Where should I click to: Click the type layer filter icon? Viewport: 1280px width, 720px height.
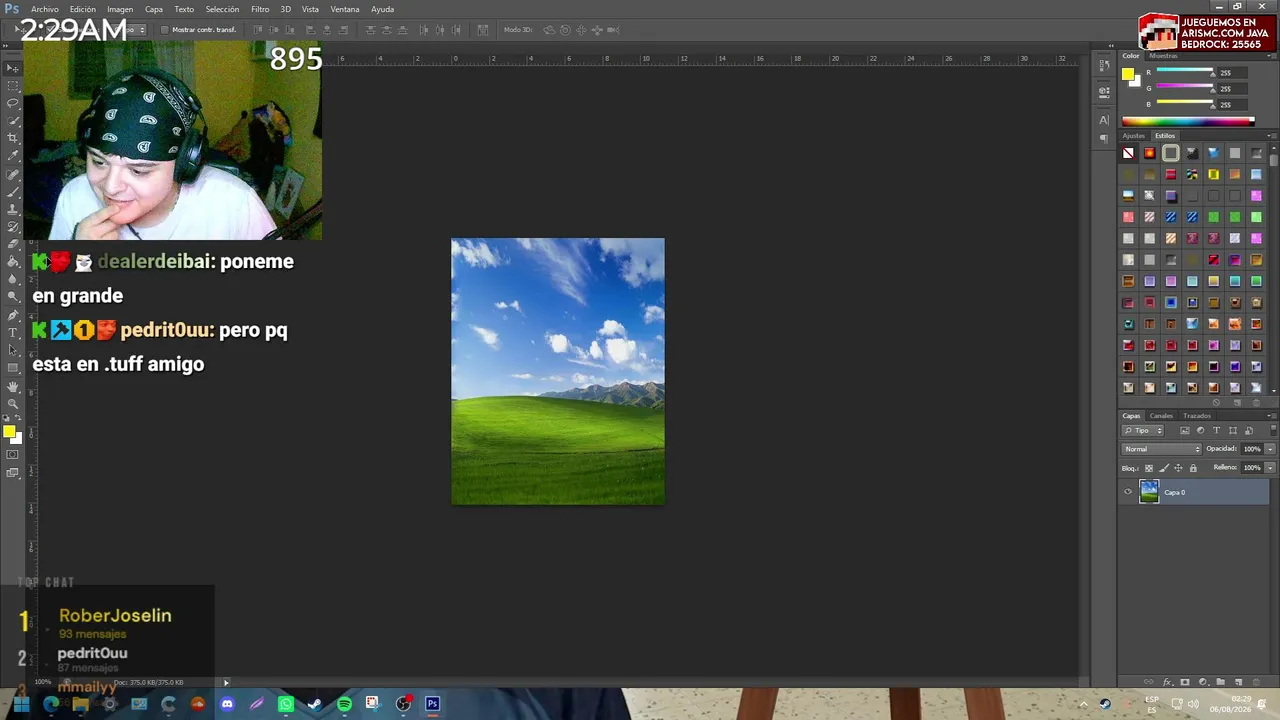(x=1216, y=431)
